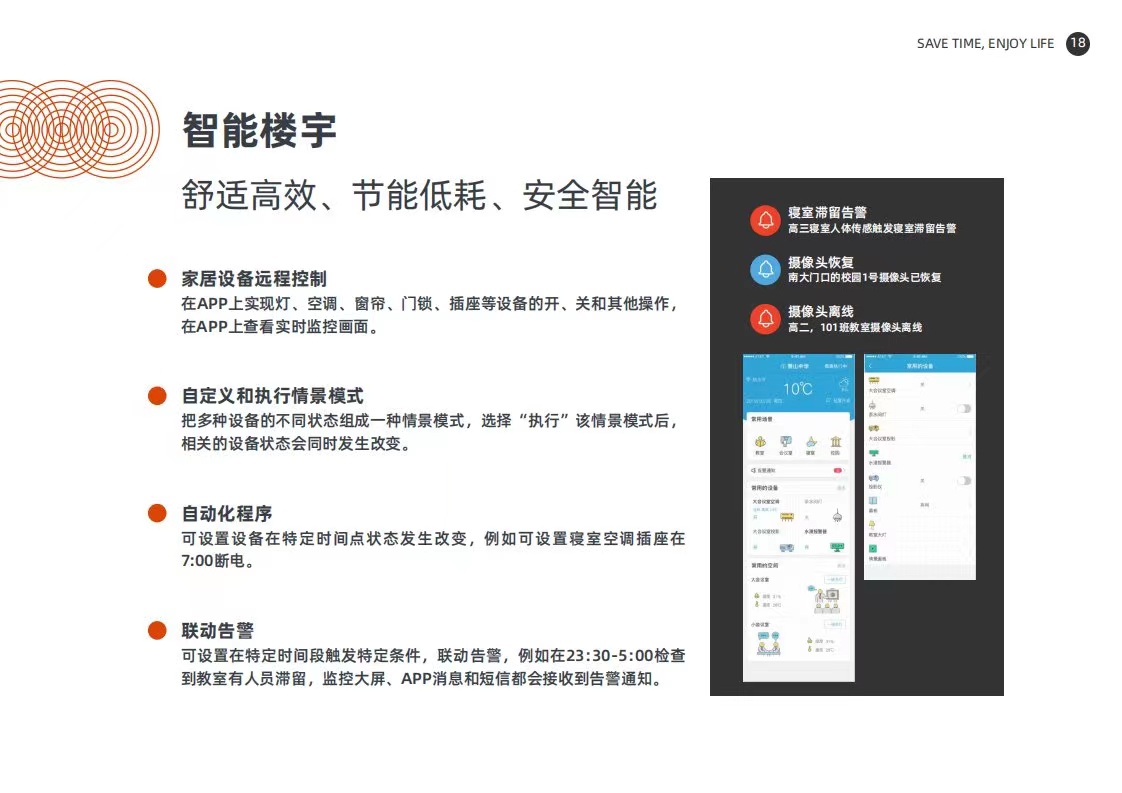Tap the 常用的空间 section header in home screen
Viewport: 1122px width, 793px height.
(x=764, y=565)
